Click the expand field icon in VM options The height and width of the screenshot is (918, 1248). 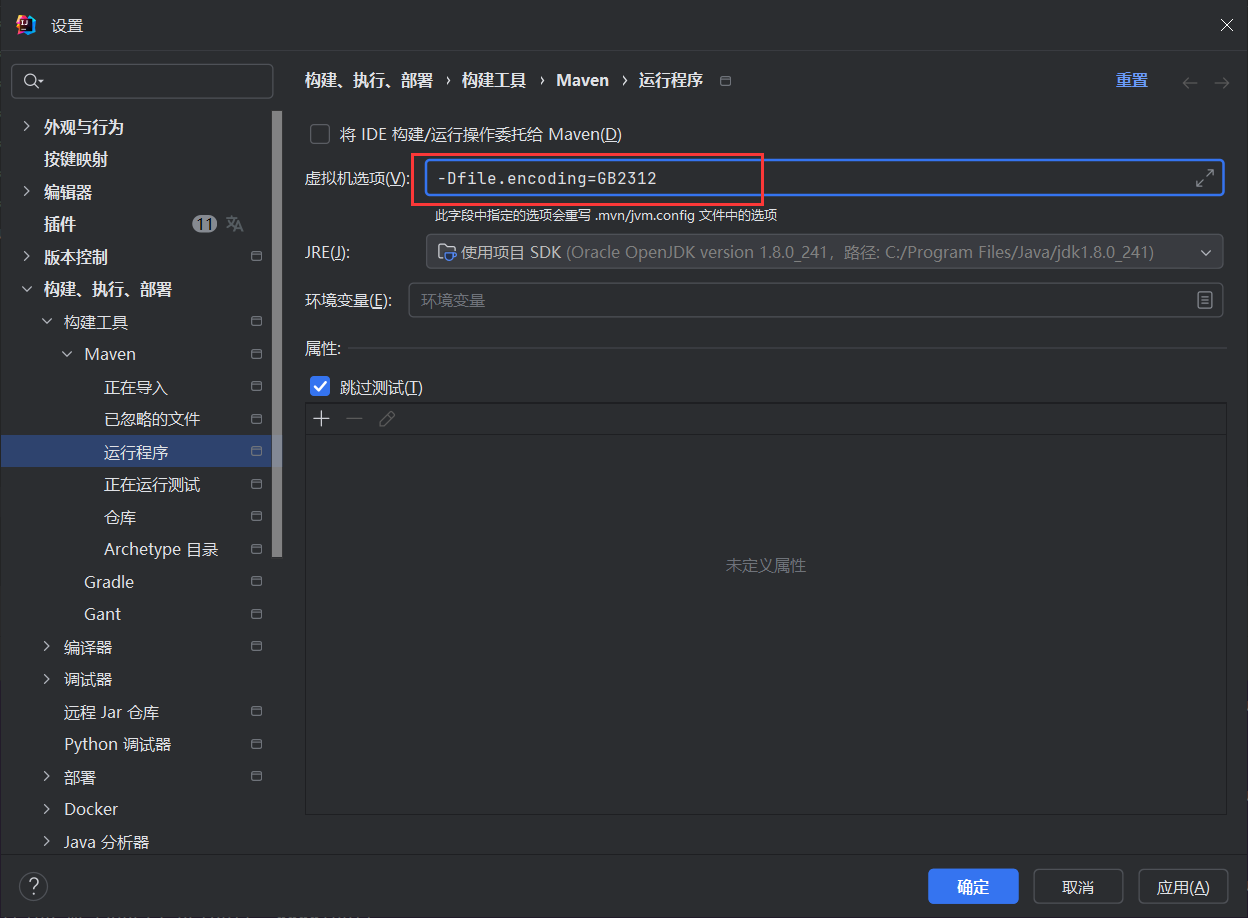point(1205,179)
